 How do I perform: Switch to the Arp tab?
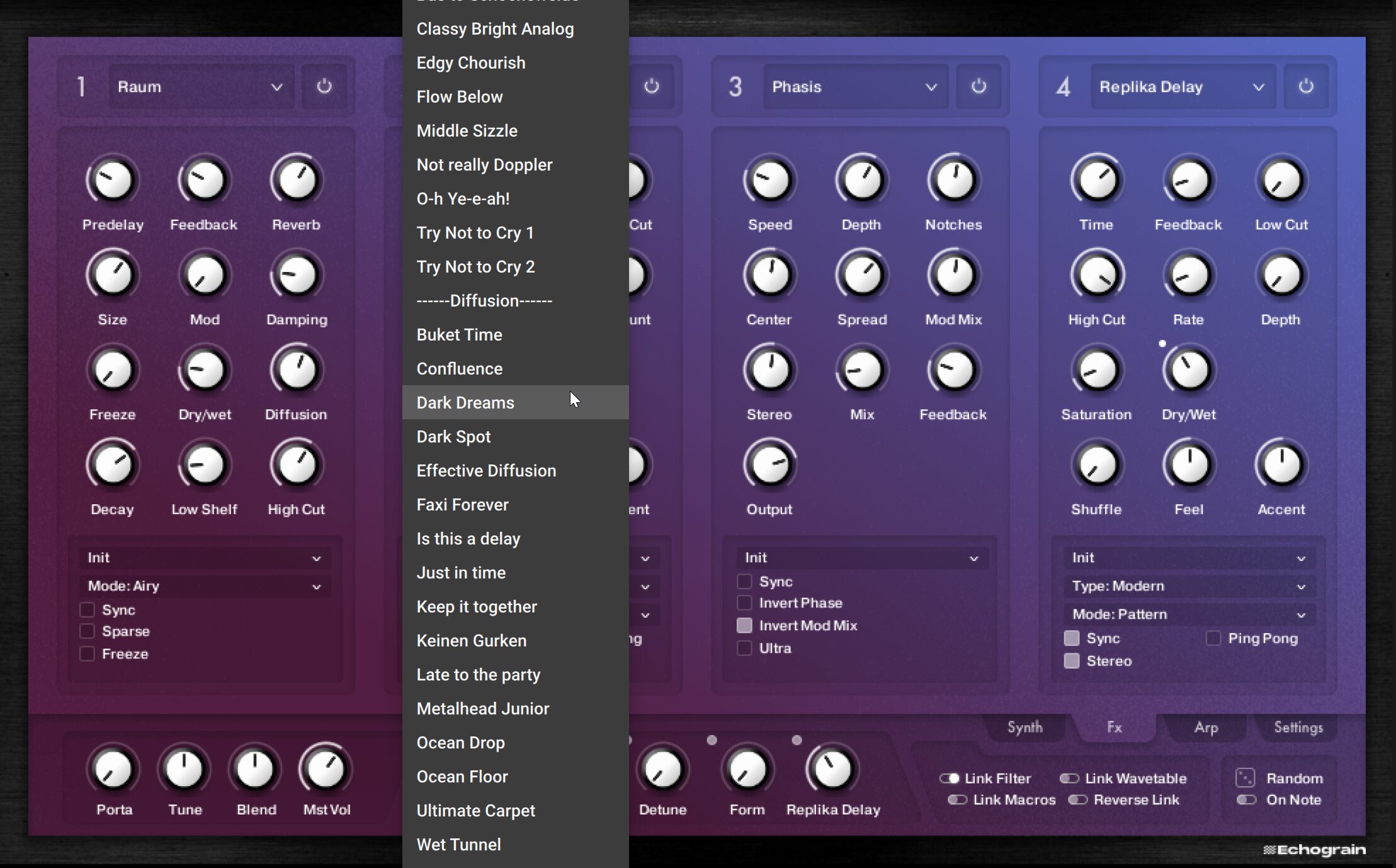click(1206, 728)
